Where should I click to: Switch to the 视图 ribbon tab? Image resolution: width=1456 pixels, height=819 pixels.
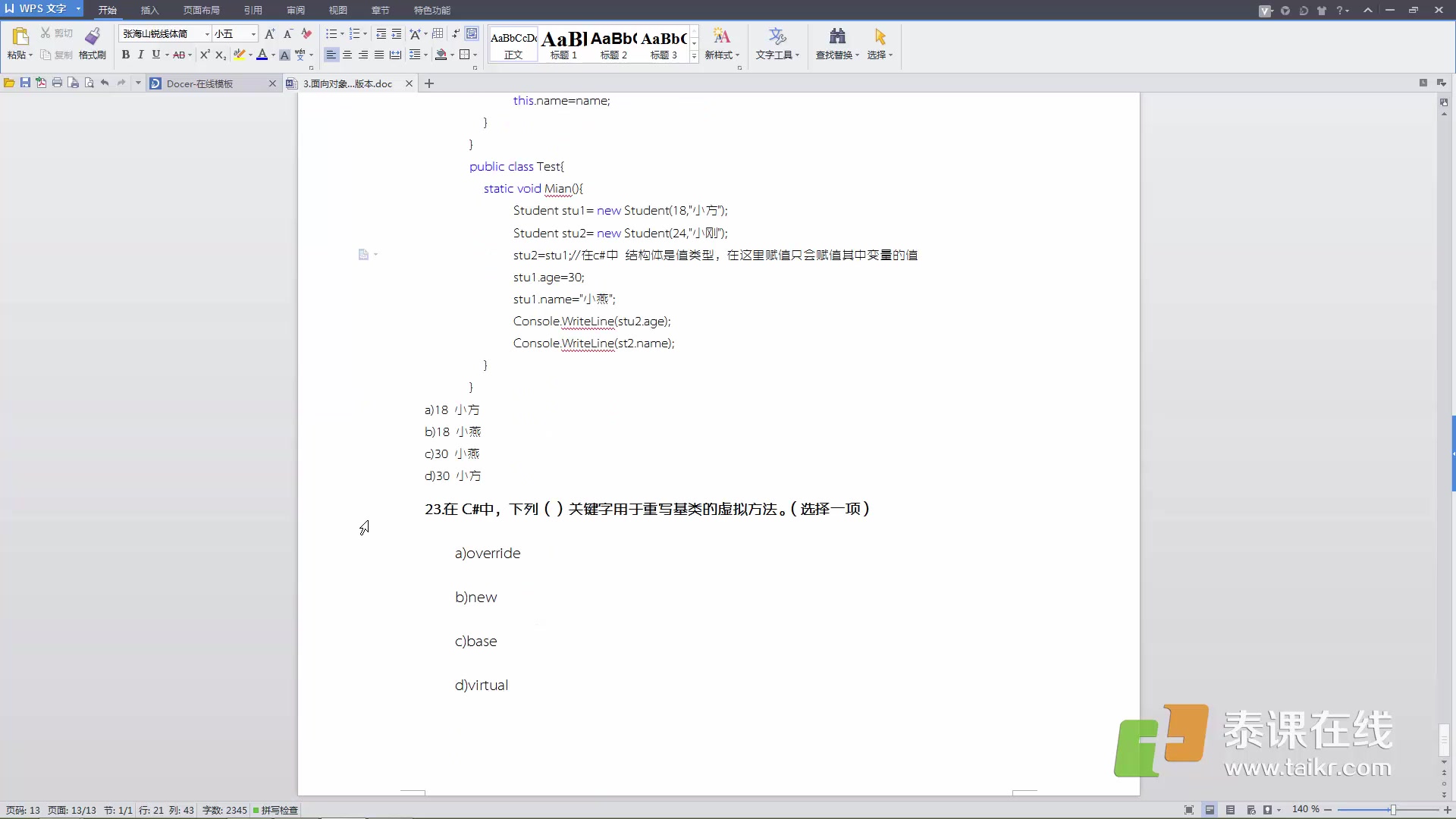337,10
